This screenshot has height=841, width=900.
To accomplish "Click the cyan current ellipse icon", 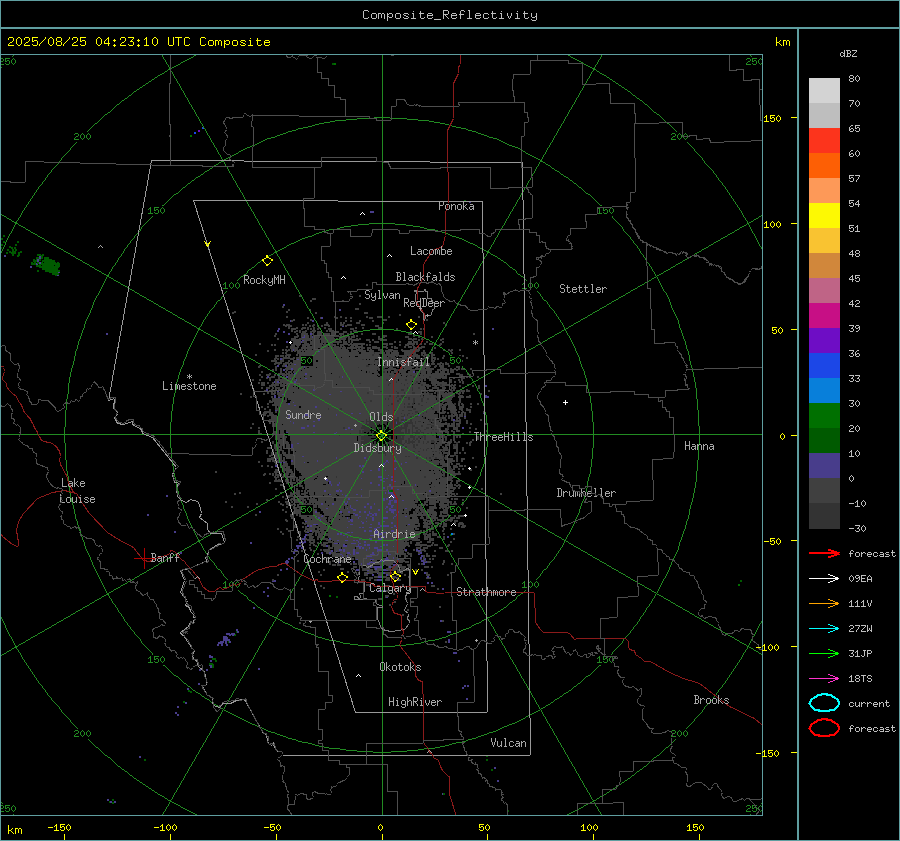I will tap(824, 703).
